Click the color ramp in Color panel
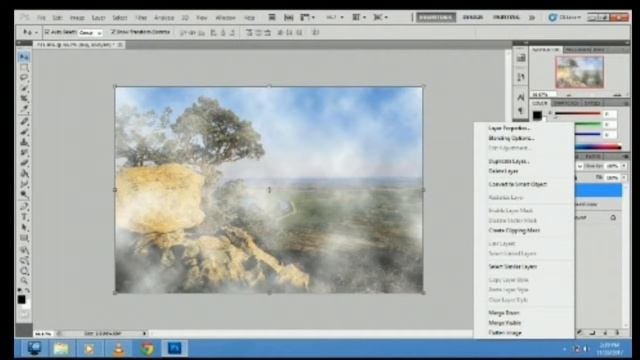The width and height of the screenshot is (640, 360). [x=598, y=147]
